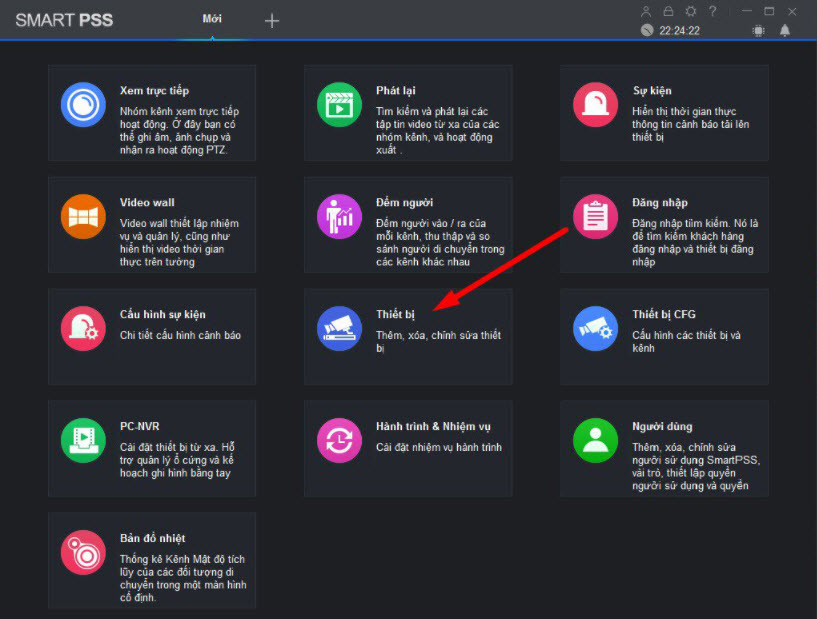Screen dimensions: 817x619
Task: Show alarm notifications bell icon
Action: coord(785,31)
